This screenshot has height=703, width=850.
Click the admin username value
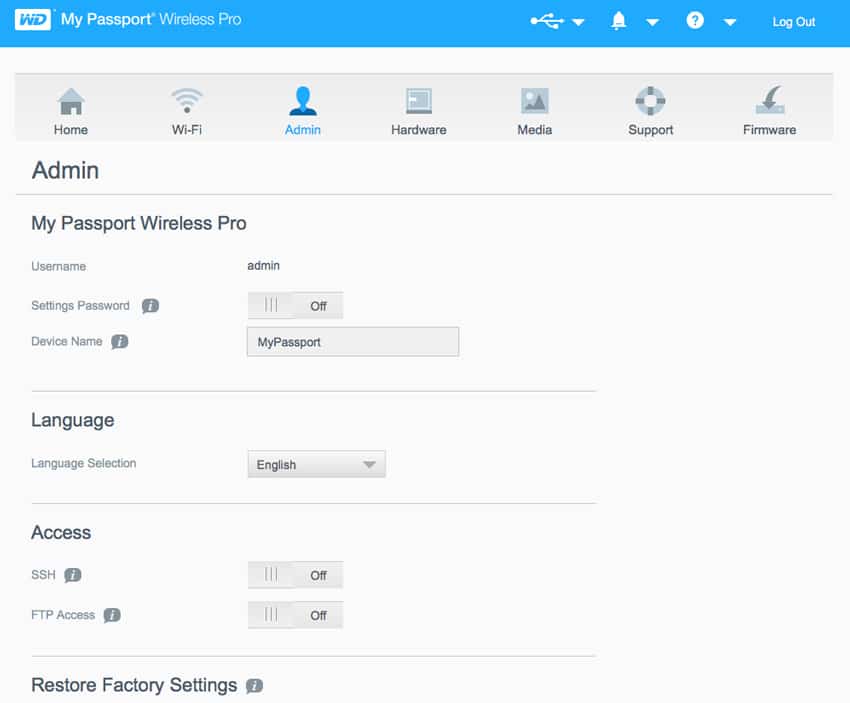pyautogui.click(x=263, y=266)
